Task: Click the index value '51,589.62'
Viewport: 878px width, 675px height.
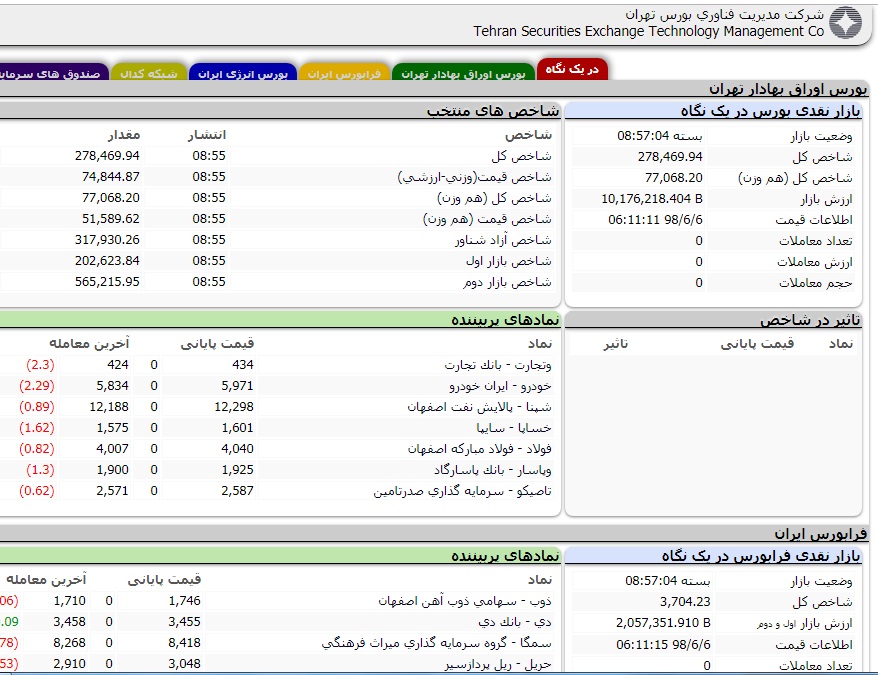Action: [x=111, y=219]
